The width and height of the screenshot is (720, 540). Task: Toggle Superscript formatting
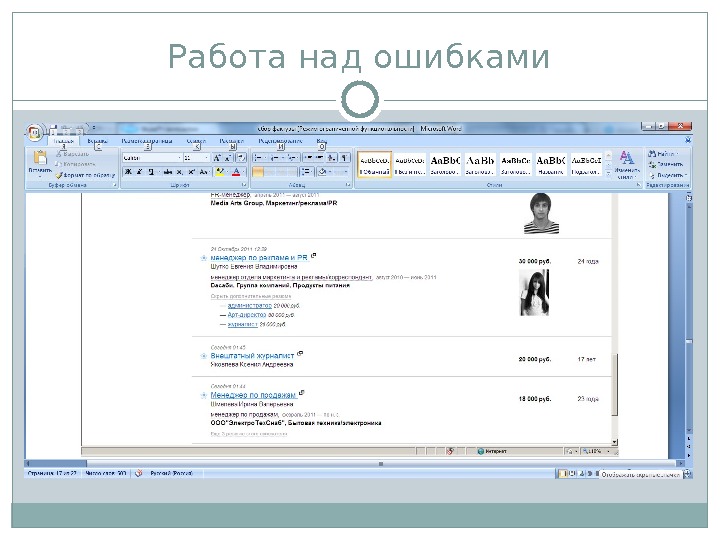pos(191,172)
